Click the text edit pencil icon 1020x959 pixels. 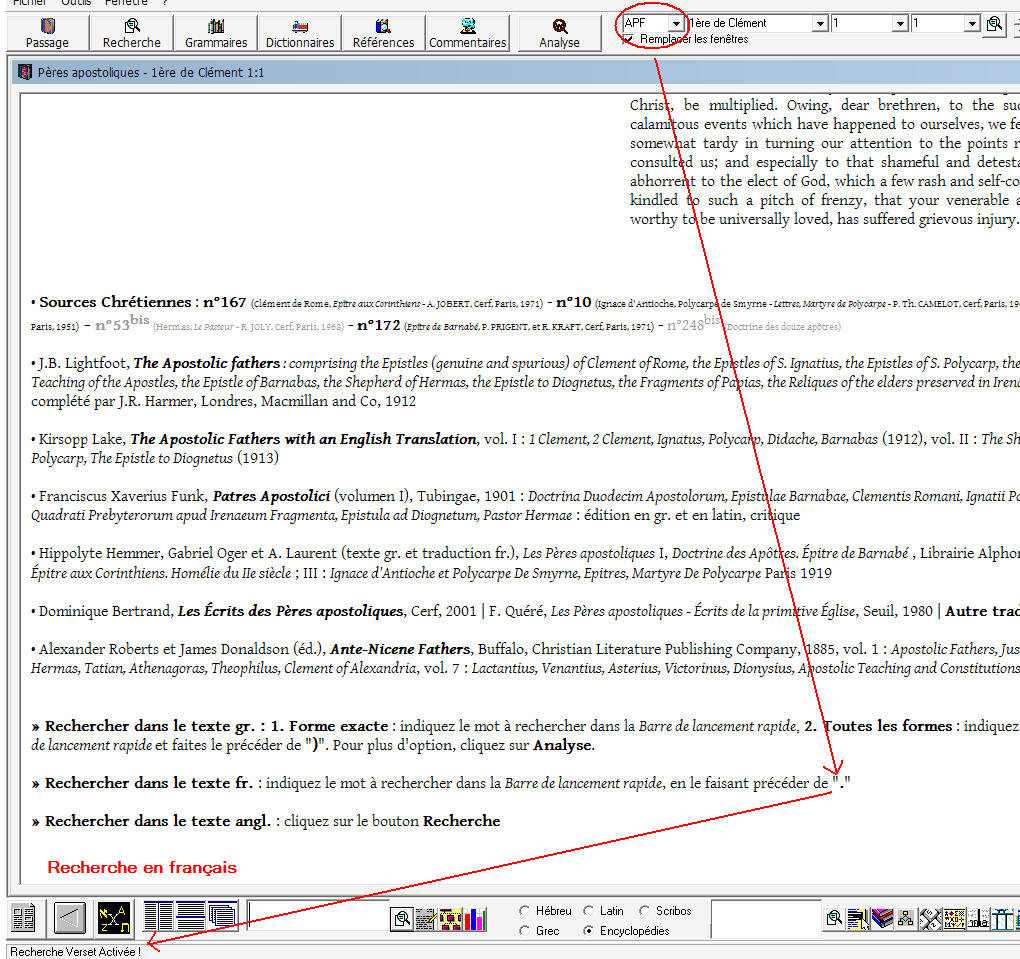(x=425, y=919)
